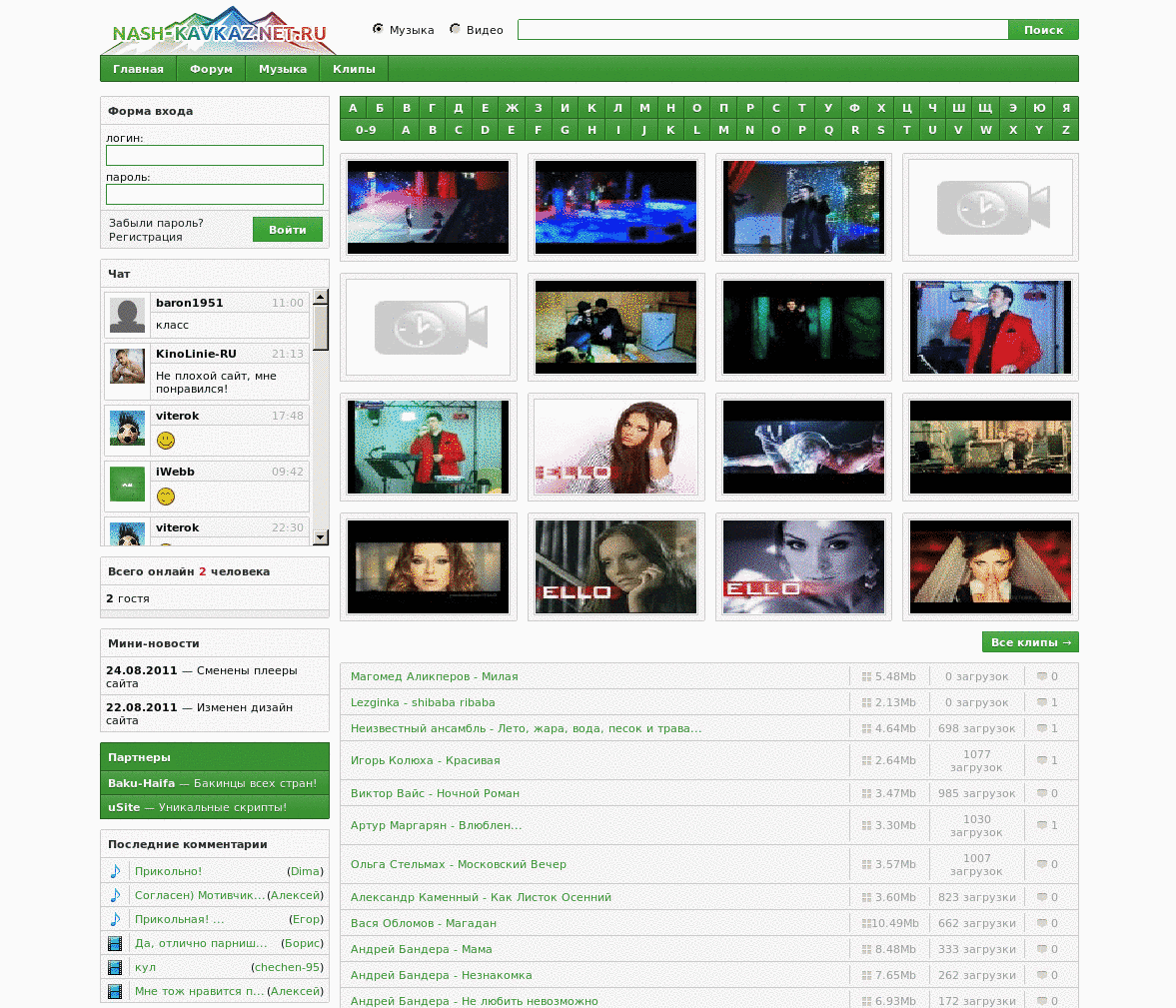
Task: Click baron1951's avatar in chat
Action: click(127, 316)
